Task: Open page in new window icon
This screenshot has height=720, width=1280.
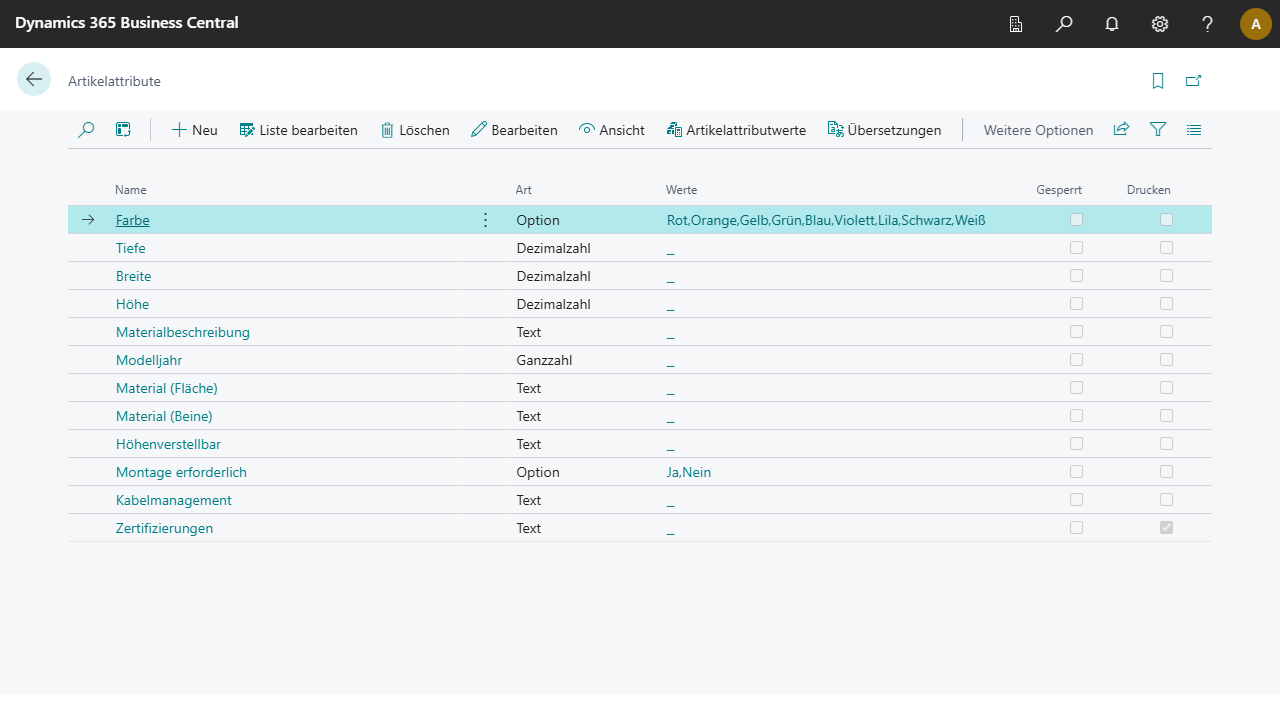Action: point(1193,81)
